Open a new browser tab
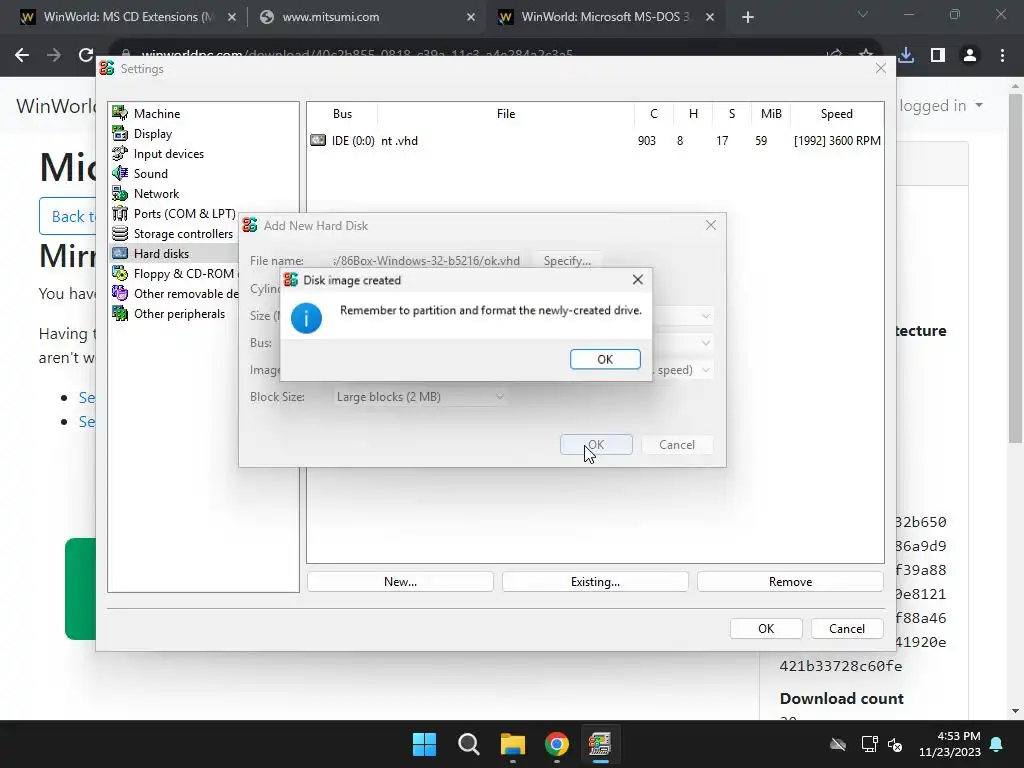 coord(748,18)
